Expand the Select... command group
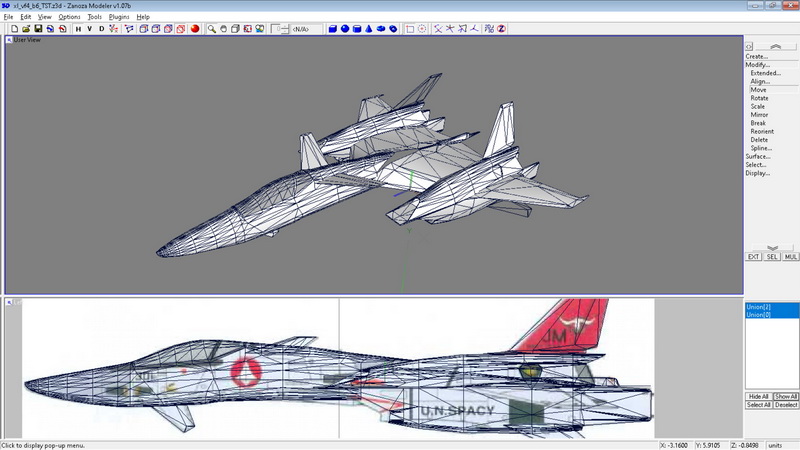The height and width of the screenshot is (450, 800). (756, 165)
